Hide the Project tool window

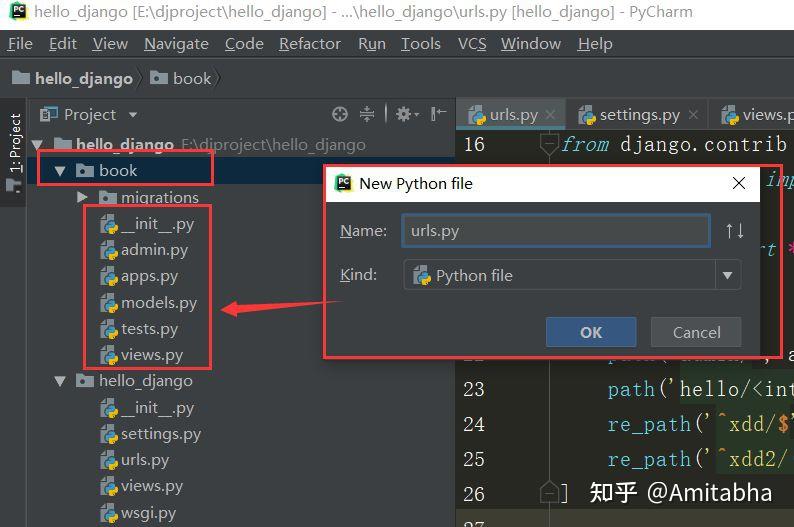tap(438, 114)
